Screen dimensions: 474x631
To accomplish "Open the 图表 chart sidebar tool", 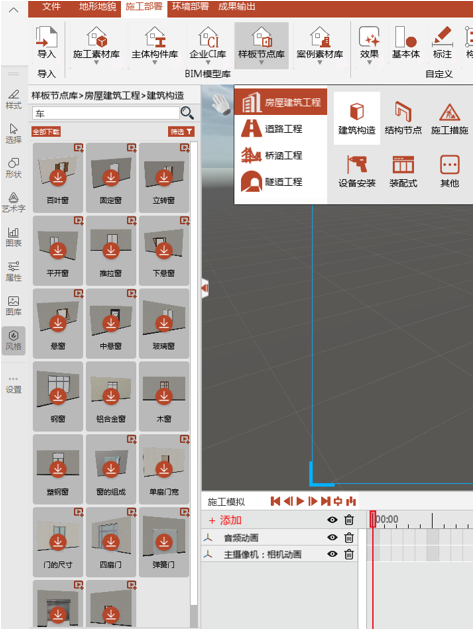I will (14, 237).
